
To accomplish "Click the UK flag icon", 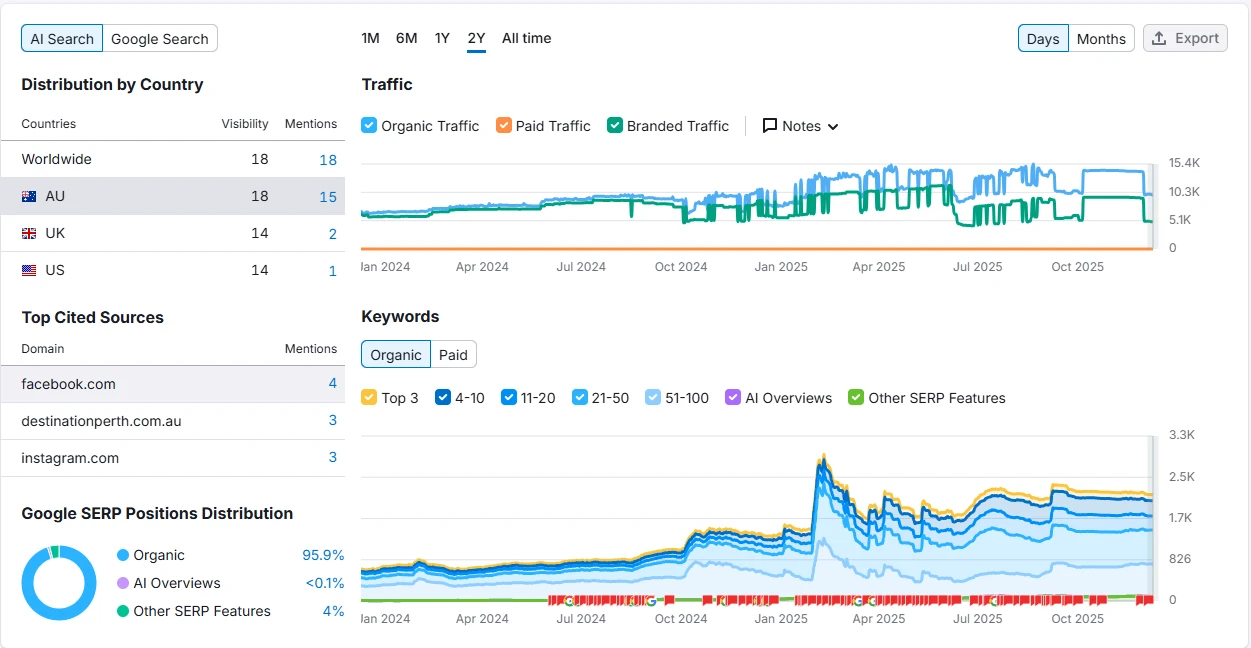I will (29, 234).
